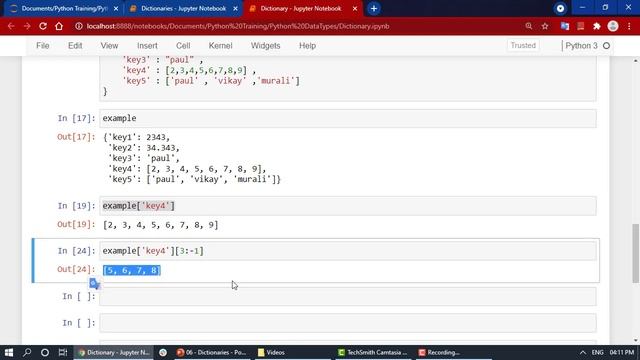Click the browser forward arrow

[x=27, y=26]
